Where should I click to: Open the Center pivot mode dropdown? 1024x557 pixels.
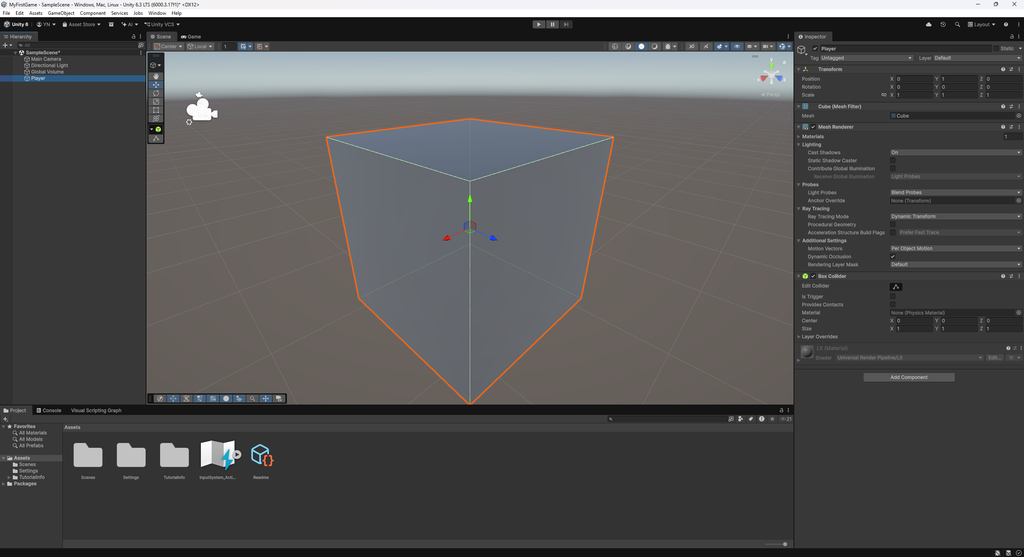[x=168, y=46]
